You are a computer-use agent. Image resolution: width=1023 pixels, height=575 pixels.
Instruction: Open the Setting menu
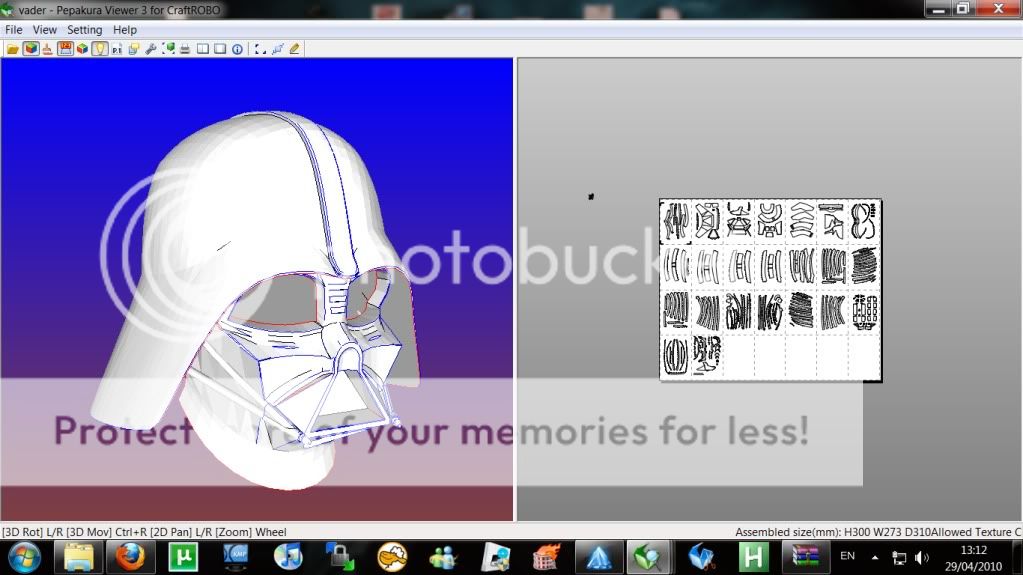85,29
